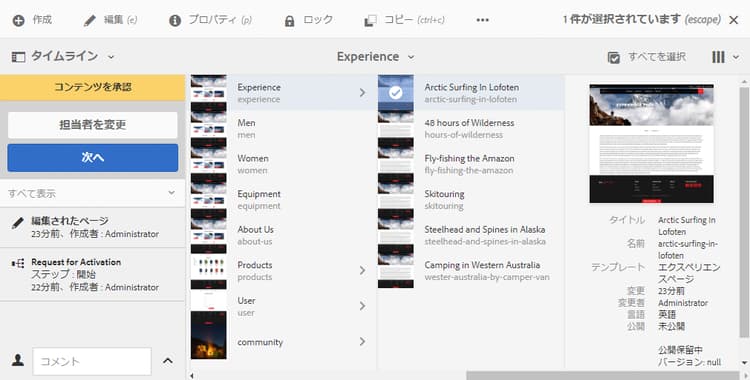The height and width of the screenshot is (380, 750).
Task: Expand the Experience folder chevron
Action: point(363,92)
